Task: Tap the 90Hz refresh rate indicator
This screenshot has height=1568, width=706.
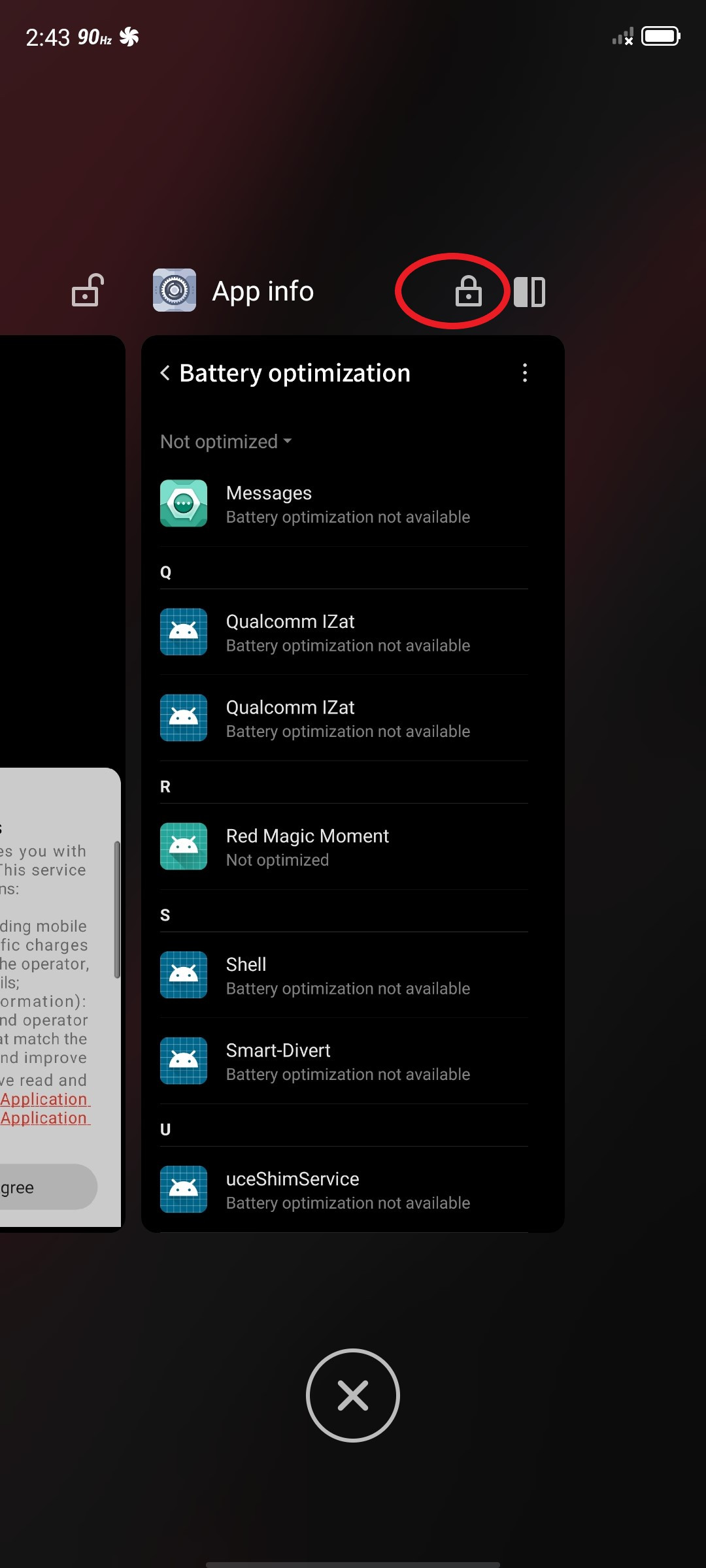Action: (95, 37)
